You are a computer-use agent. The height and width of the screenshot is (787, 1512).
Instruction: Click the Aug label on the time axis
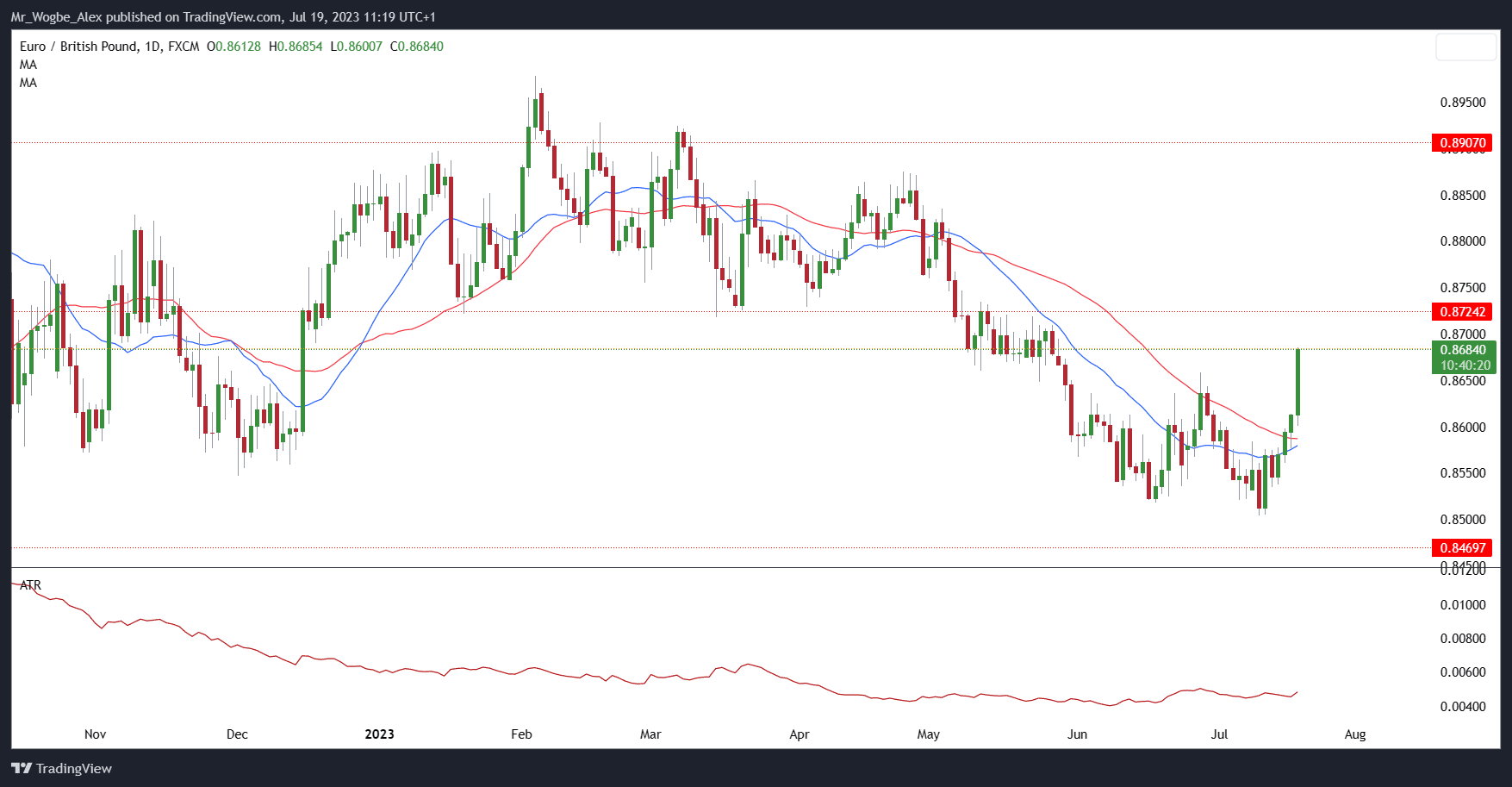1355,734
